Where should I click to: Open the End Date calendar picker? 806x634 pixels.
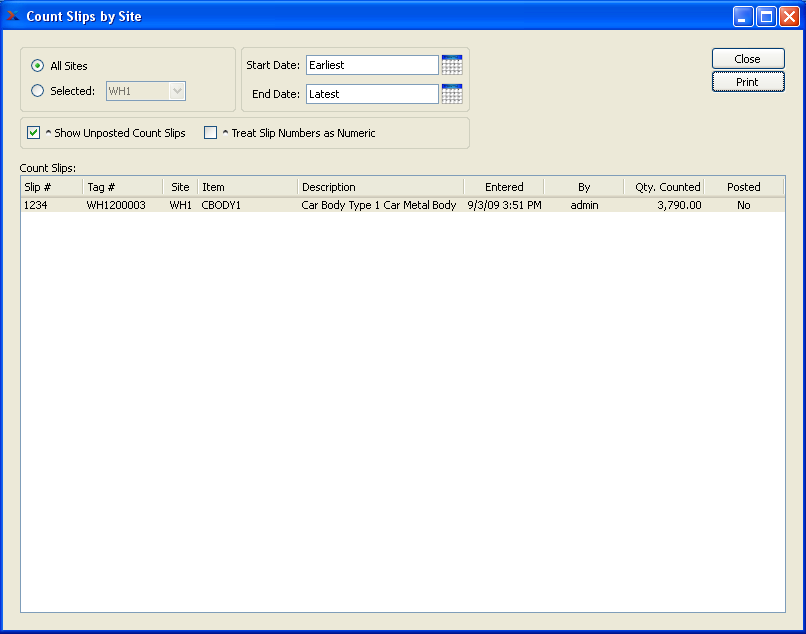click(x=452, y=94)
